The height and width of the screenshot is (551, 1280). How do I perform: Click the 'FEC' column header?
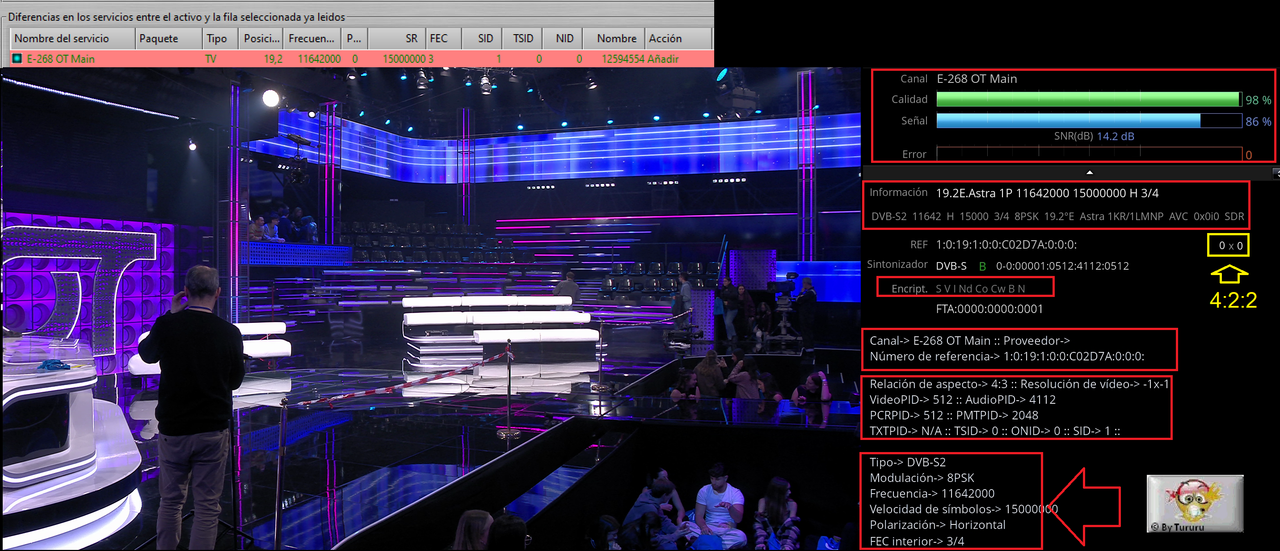click(x=443, y=38)
